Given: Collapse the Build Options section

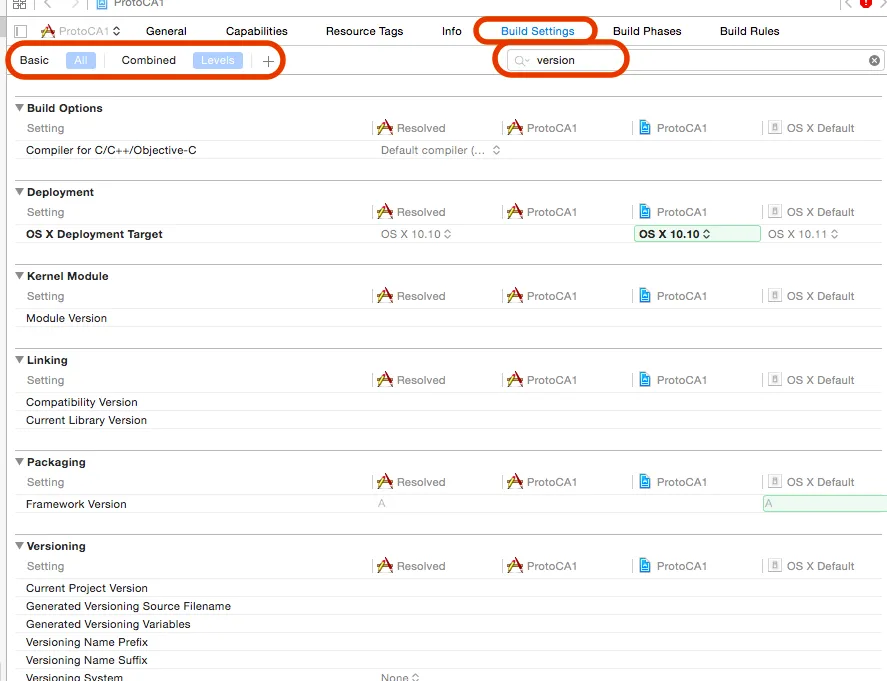Looking at the screenshot, I should coord(19,107).
